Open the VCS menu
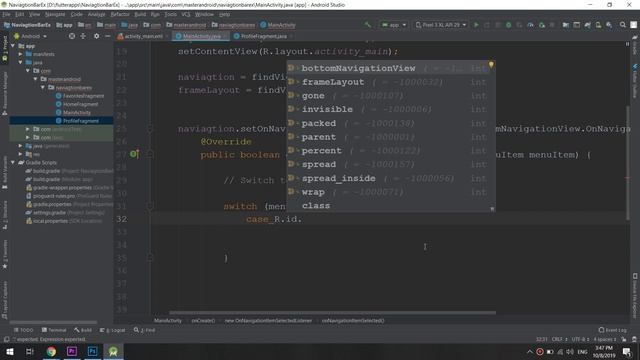This screenshot has width=640, height=360. pos(186,14)
